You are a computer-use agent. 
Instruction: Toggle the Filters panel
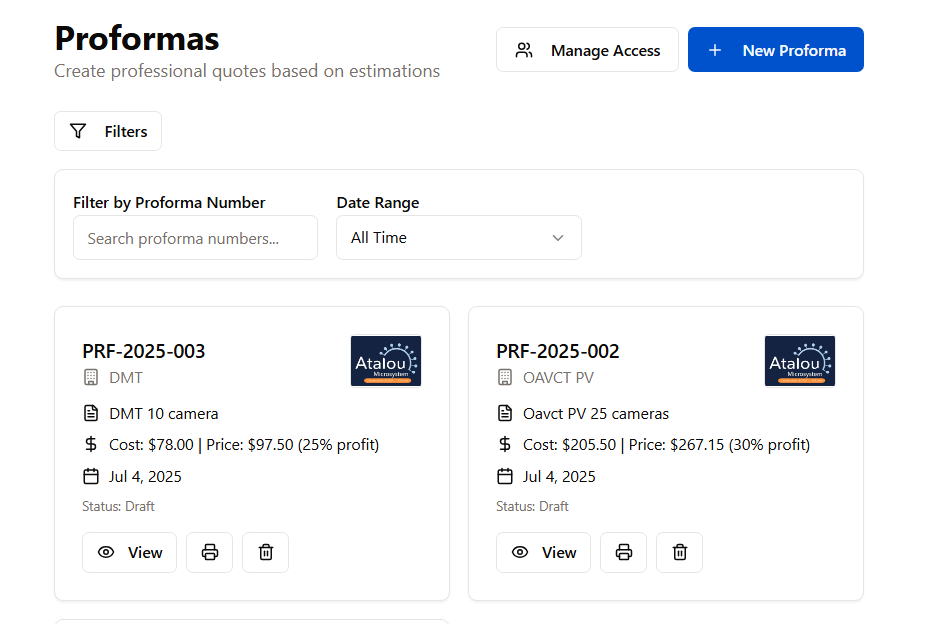pyautogui.click(x=108, y=131)
